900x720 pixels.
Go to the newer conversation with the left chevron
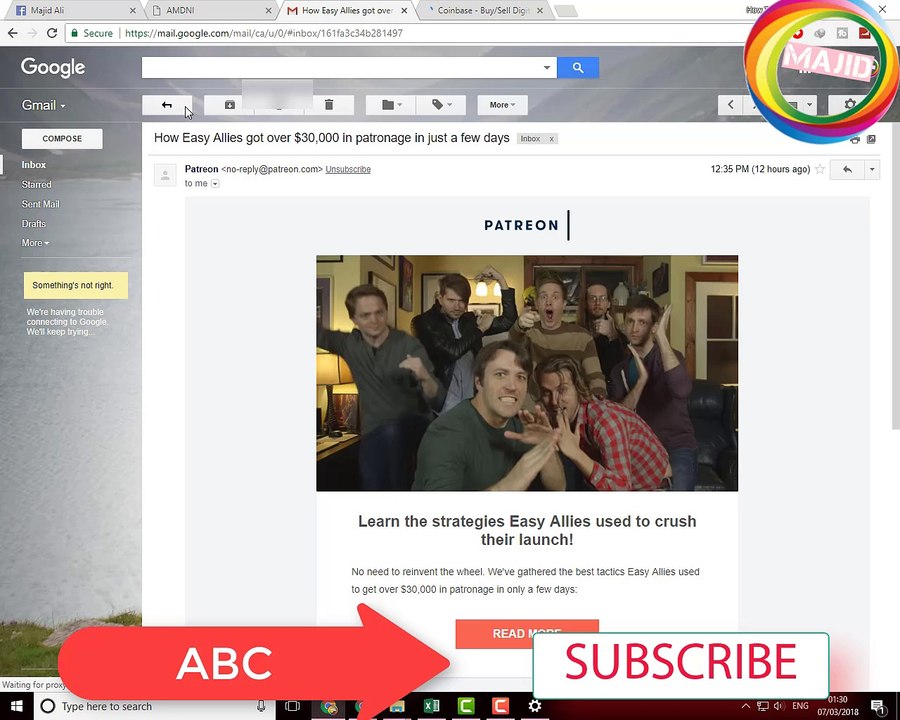[730, 105]
